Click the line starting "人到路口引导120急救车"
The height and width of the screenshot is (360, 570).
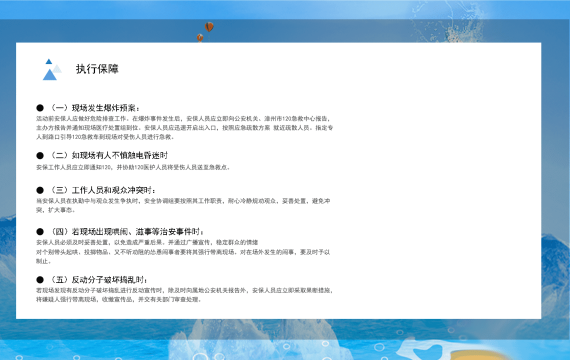(x=105, y=137)
